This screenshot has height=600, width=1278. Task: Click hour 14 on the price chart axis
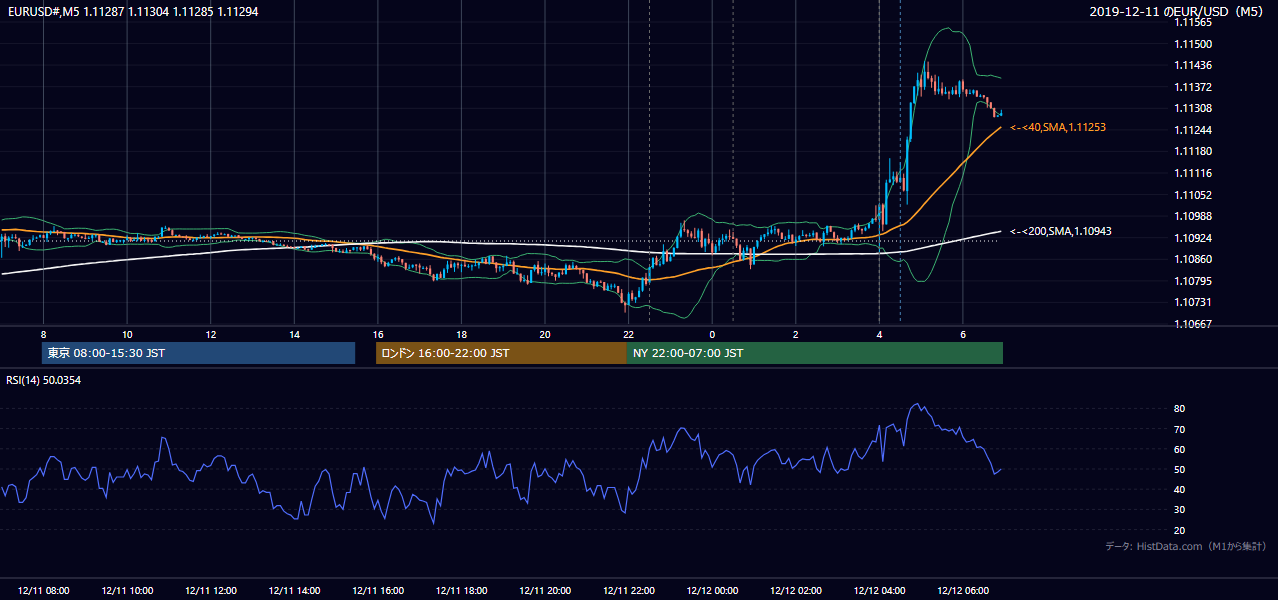pos(294,334)
